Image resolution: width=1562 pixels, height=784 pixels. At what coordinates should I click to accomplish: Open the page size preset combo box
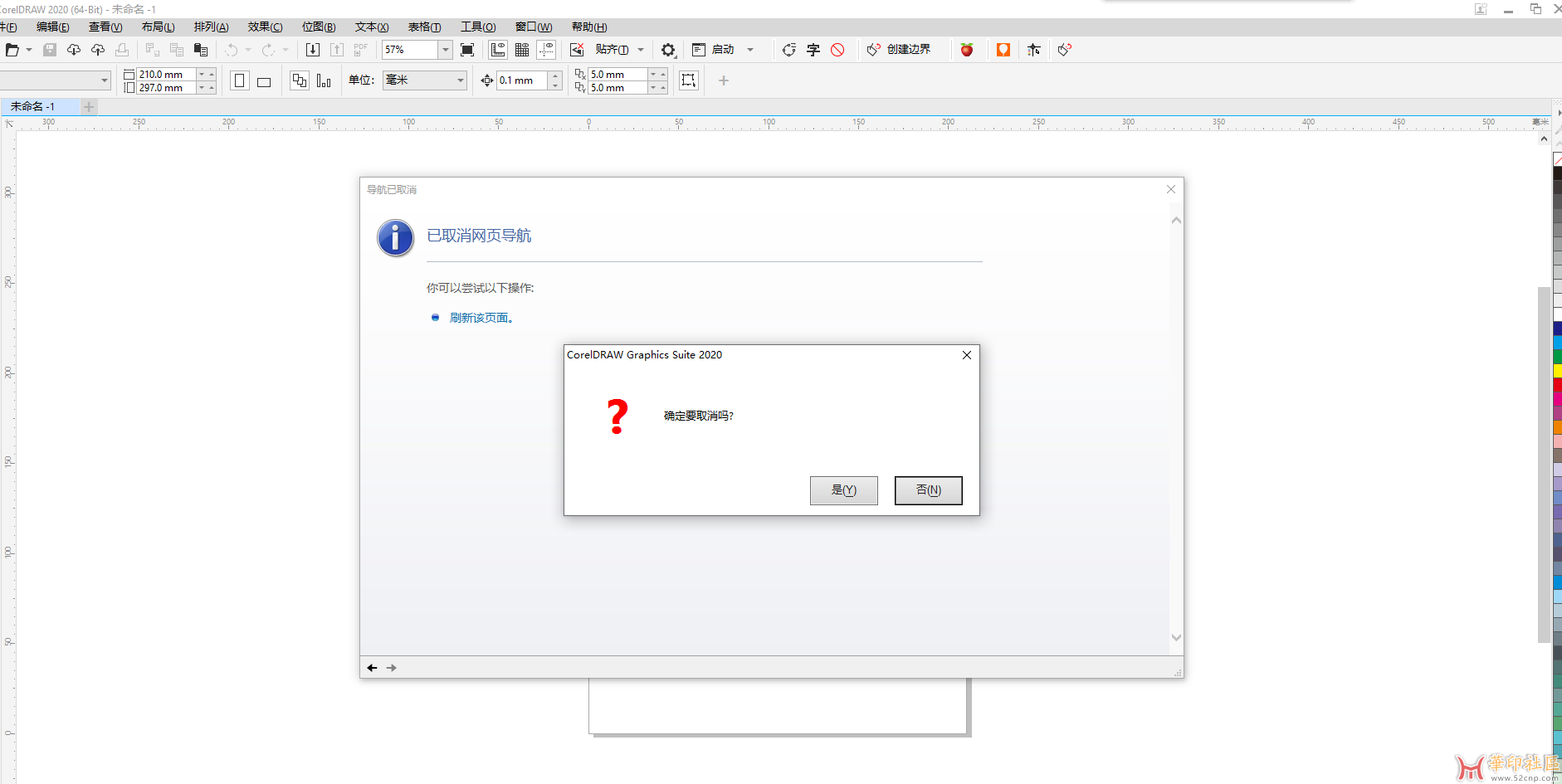55,80
